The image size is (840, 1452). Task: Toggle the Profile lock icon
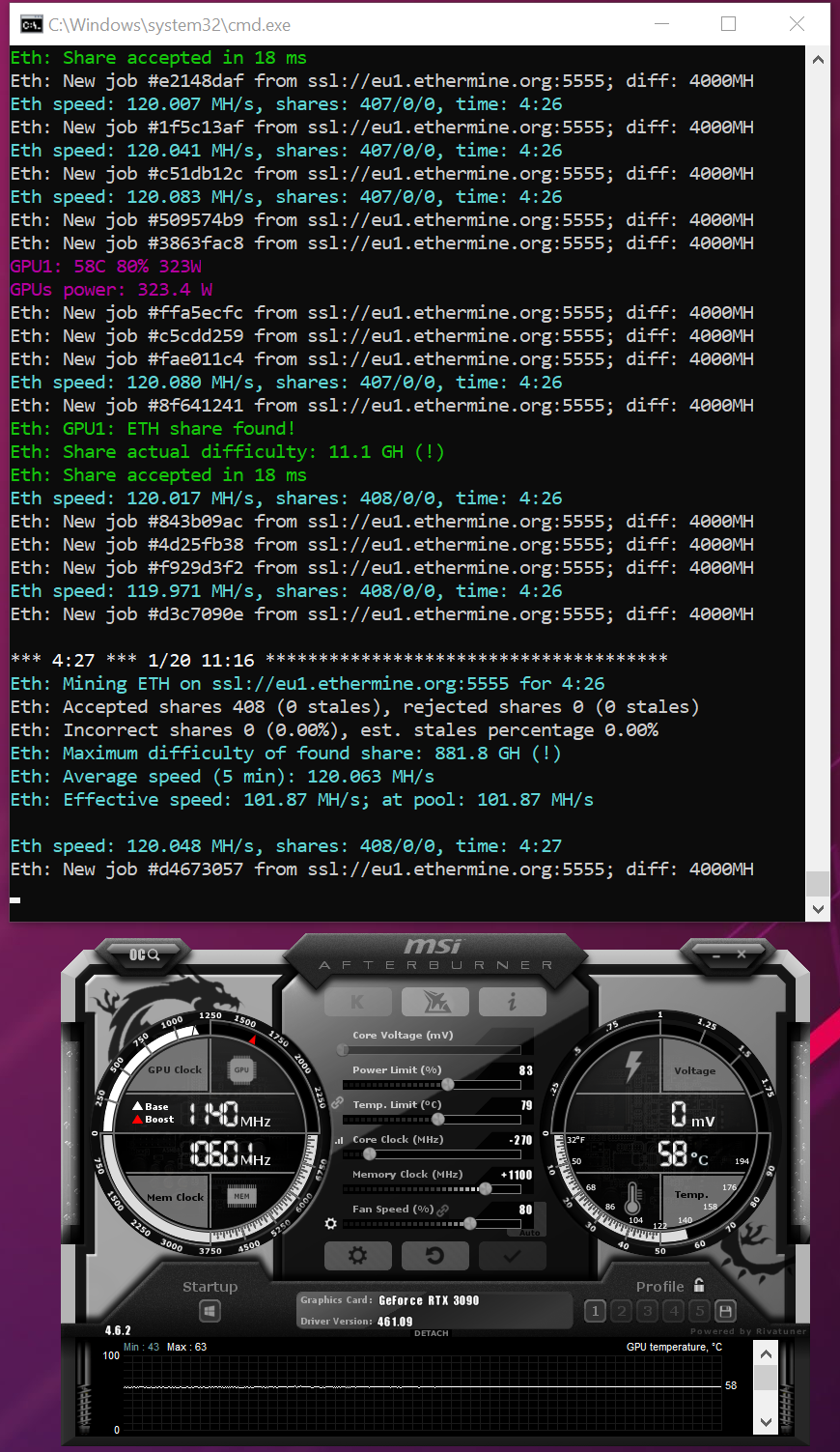pyautogui.click(x=699, y=1285)
